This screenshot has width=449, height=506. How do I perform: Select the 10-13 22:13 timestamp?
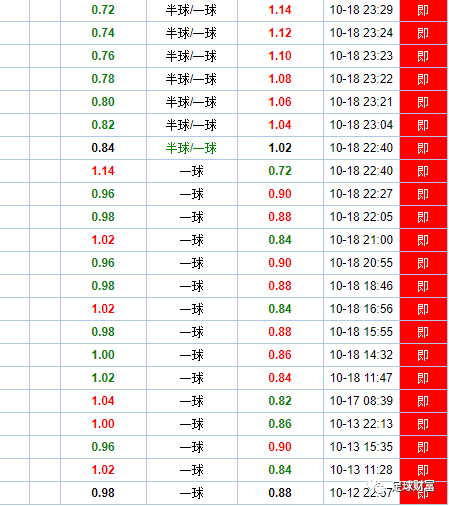[x=361, y=424]
